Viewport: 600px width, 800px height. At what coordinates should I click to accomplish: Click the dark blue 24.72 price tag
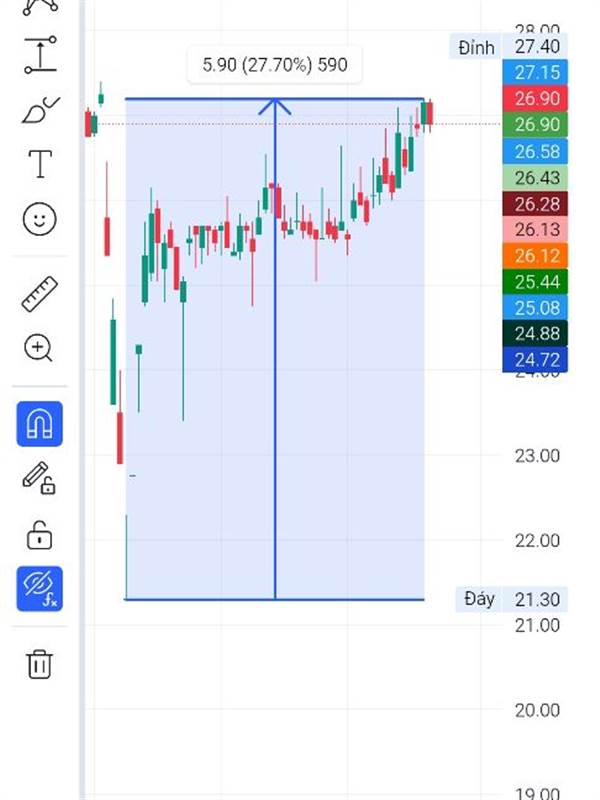click(535, 360)
